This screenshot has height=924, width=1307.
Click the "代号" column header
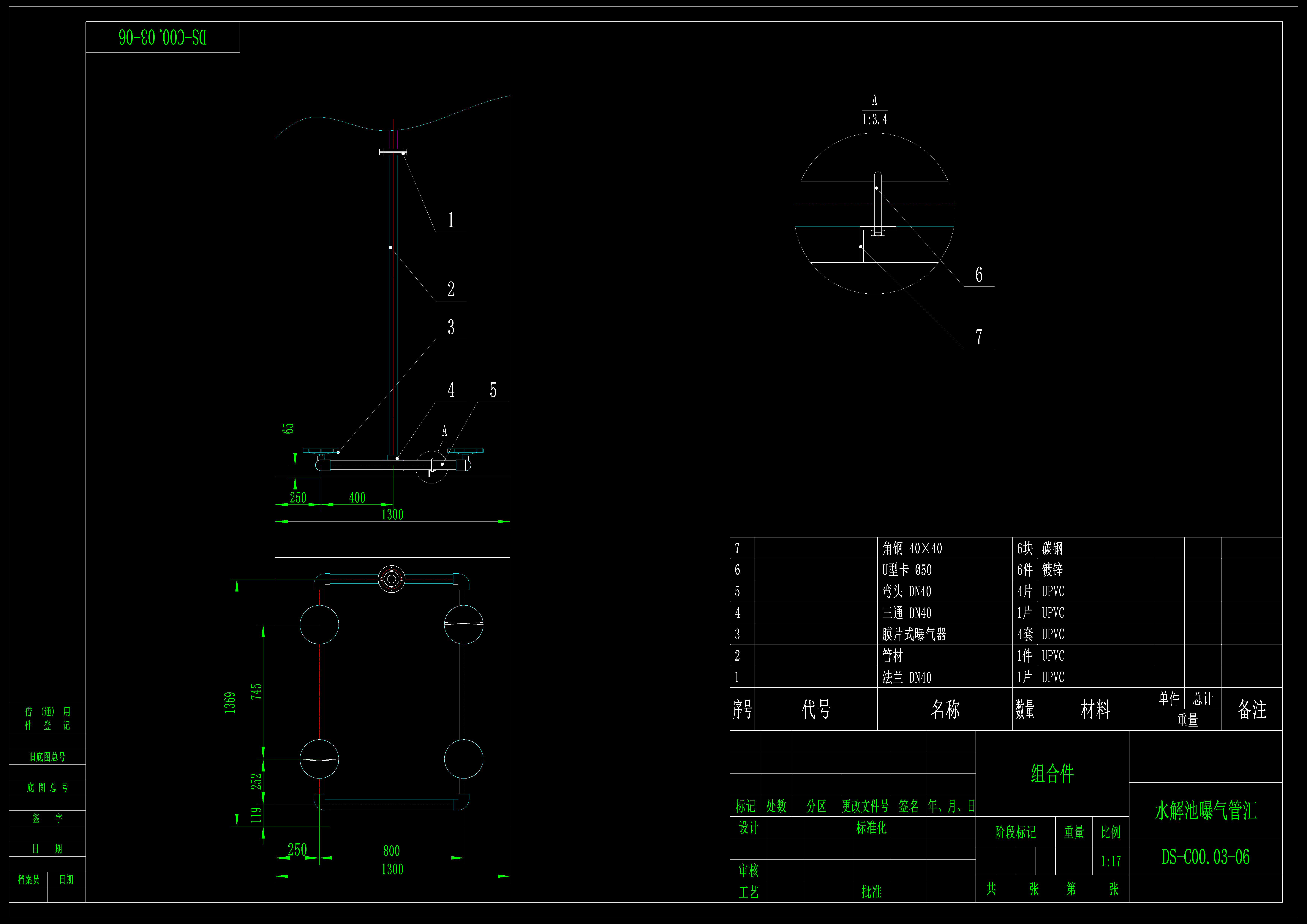(x=816, y=709)
